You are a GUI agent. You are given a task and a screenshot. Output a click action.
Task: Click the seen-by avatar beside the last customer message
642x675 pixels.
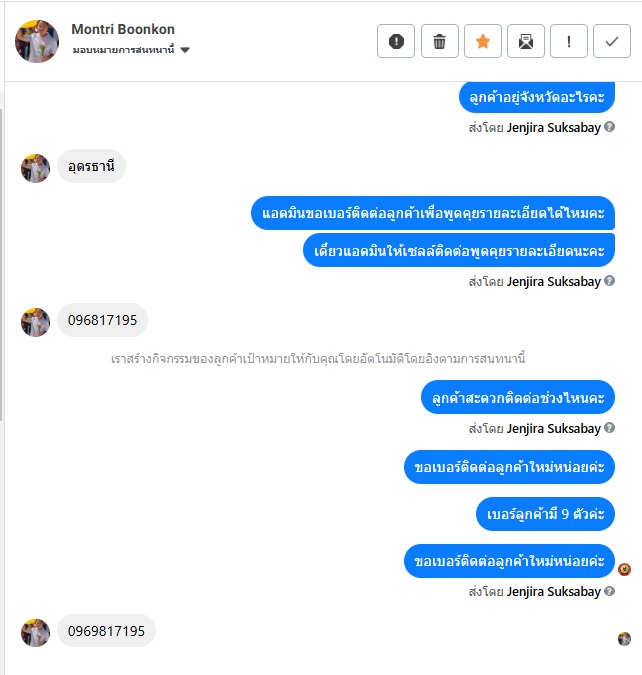click(624, 639)
